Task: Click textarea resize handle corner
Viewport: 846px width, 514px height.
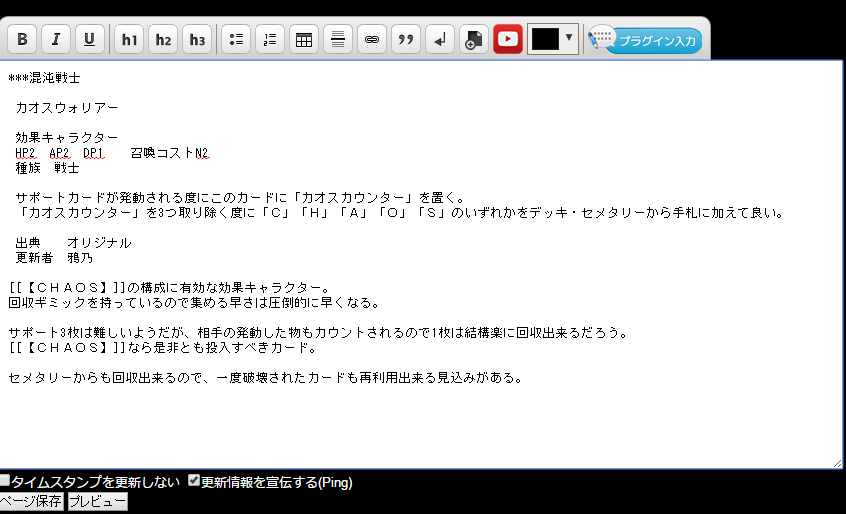Action: [x=837, y=463]
